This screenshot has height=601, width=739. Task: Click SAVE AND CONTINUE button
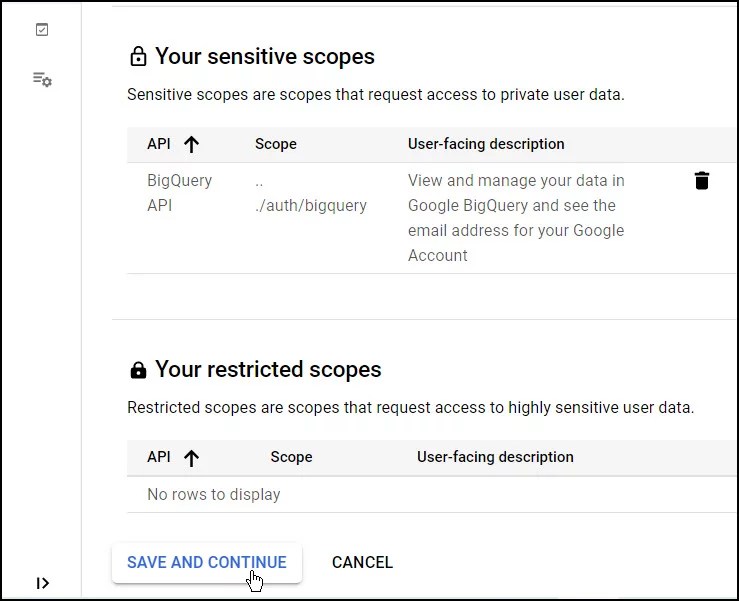tap(207, 562)
